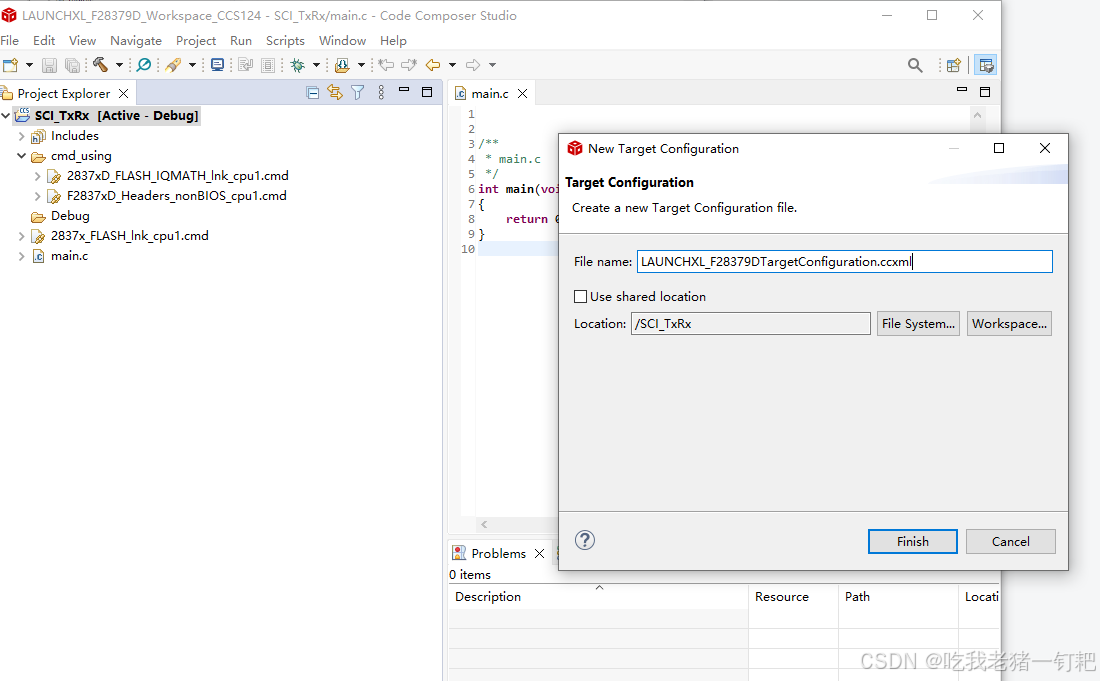1100x681 pixels.
Task: Collapse the cmd_using folder
Action: click(x=22, y=156)
